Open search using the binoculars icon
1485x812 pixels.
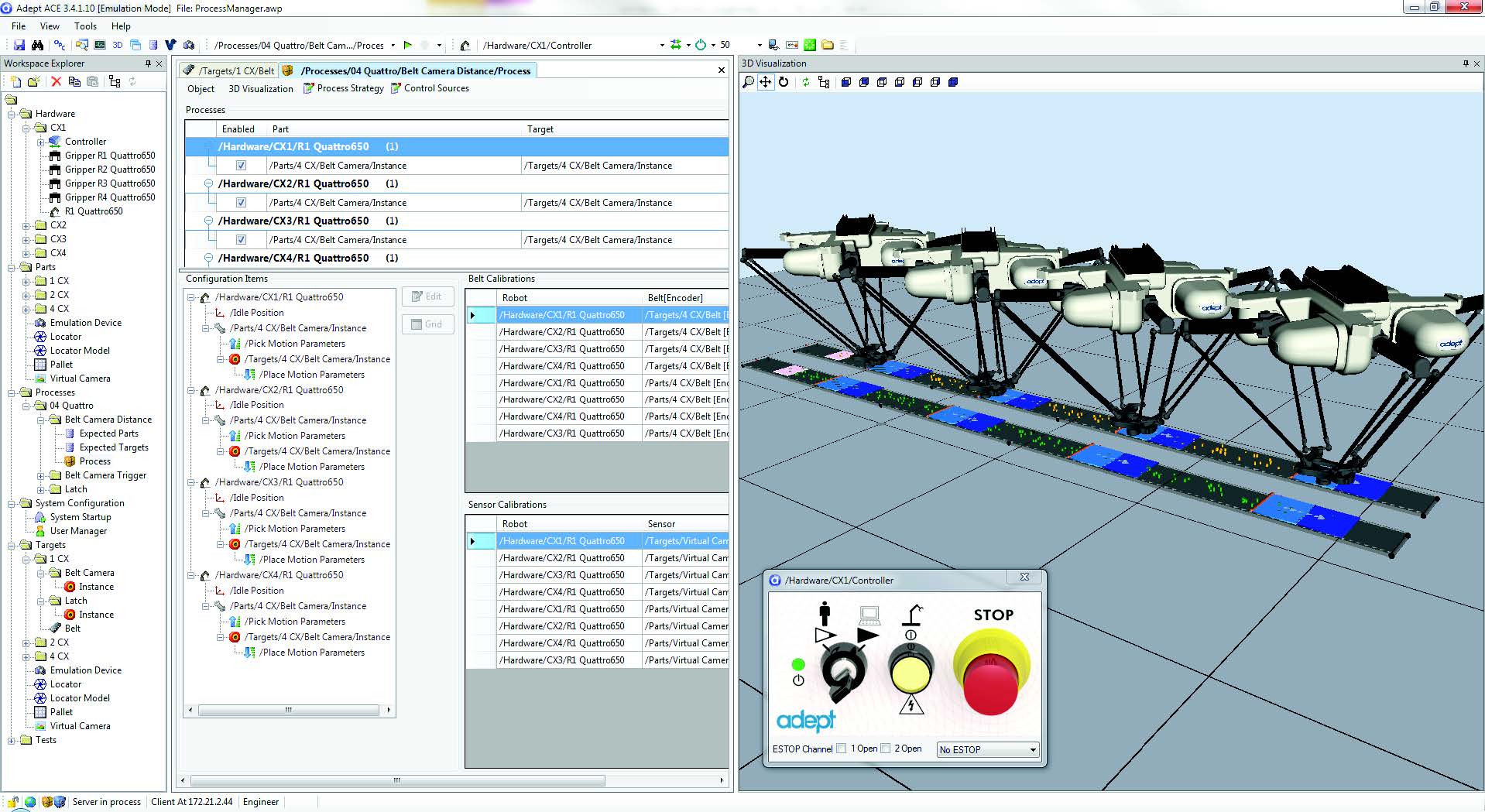pyautogui.click(x=37, y=45)
